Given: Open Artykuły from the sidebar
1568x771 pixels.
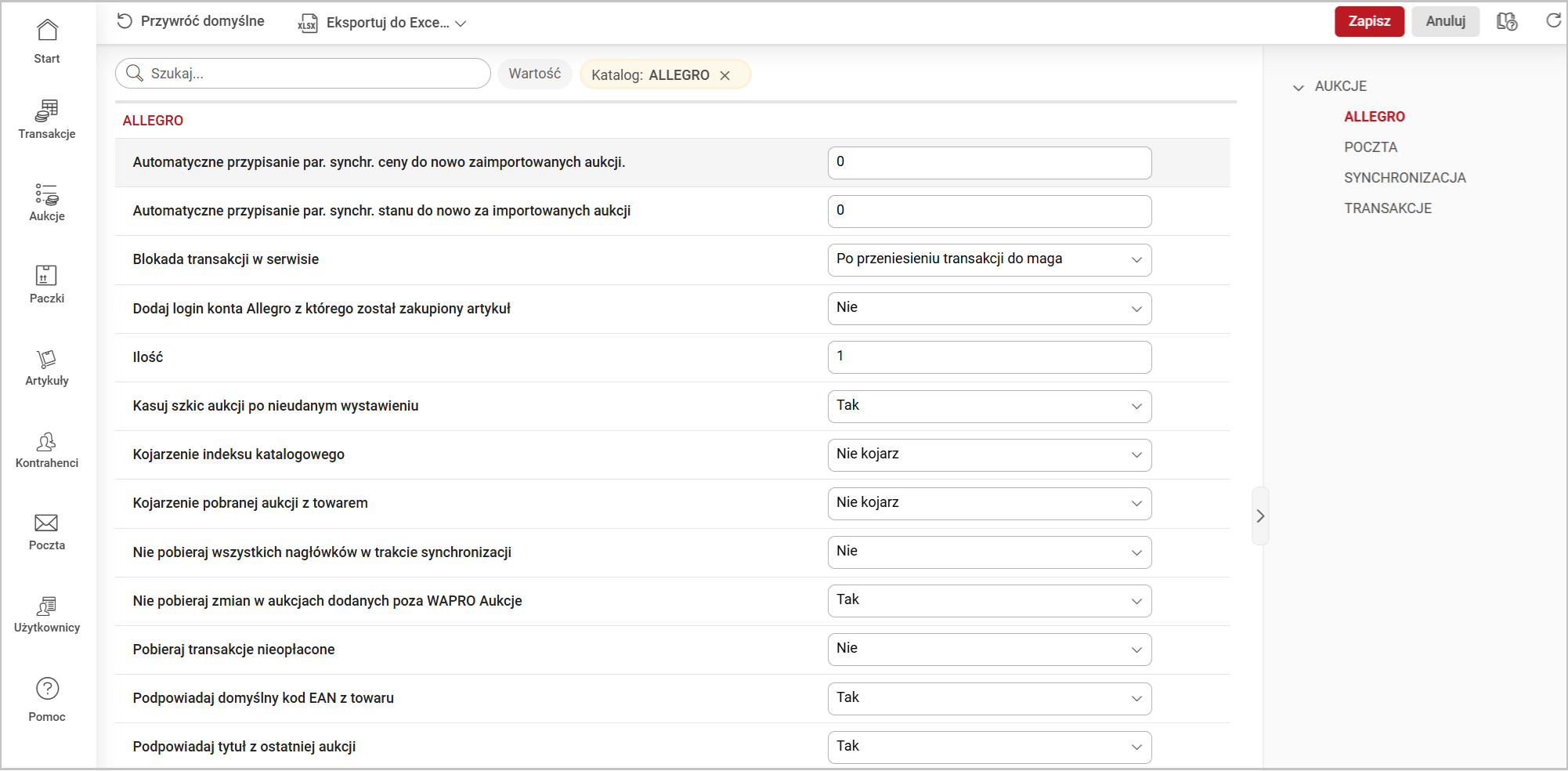Looking at the screenshot, I should click(47, 367).
